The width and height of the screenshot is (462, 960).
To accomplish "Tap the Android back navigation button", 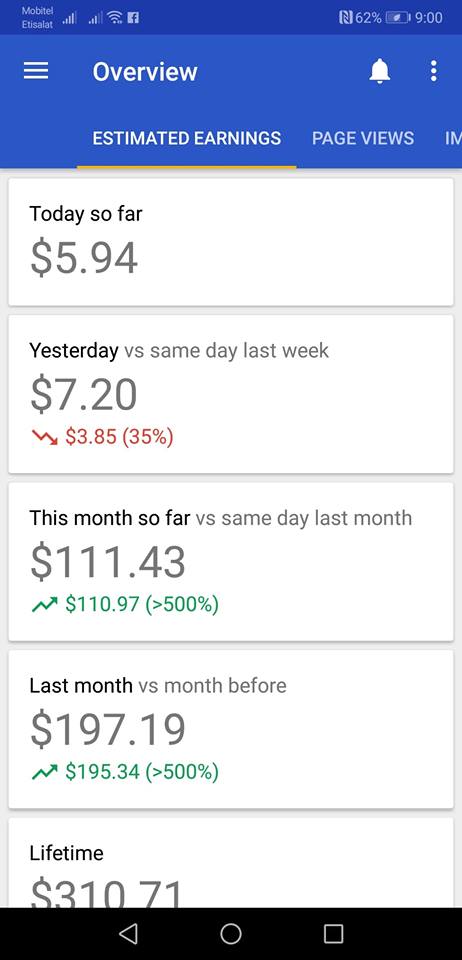I will (128, 934).
